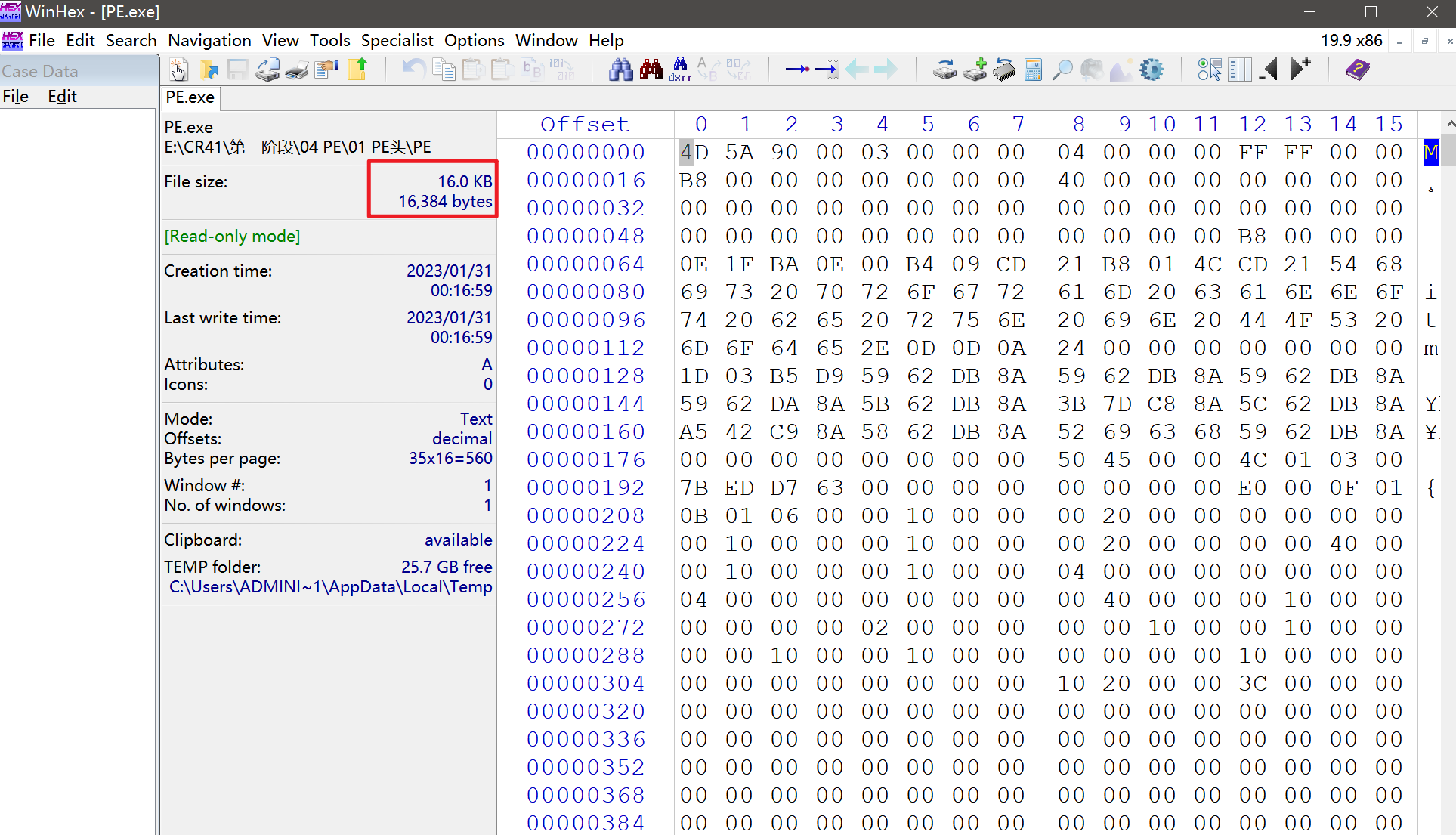Click the Offset column header

(585, 125)
